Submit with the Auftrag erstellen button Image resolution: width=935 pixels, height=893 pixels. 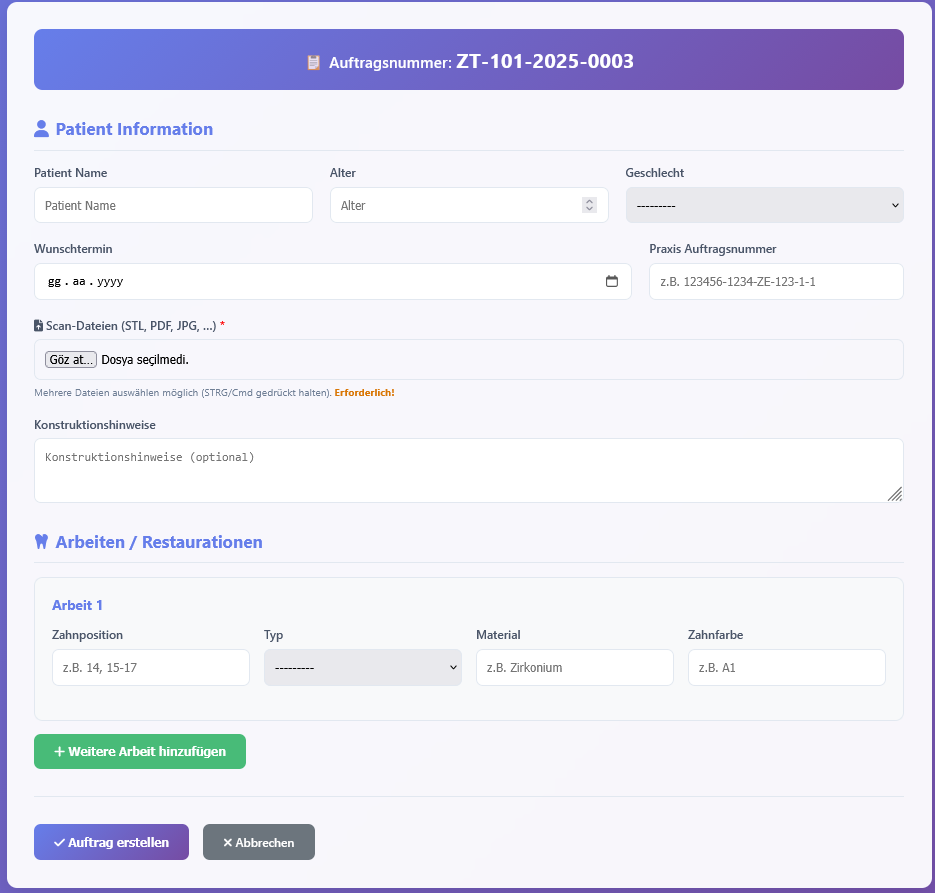pos(111,842)
